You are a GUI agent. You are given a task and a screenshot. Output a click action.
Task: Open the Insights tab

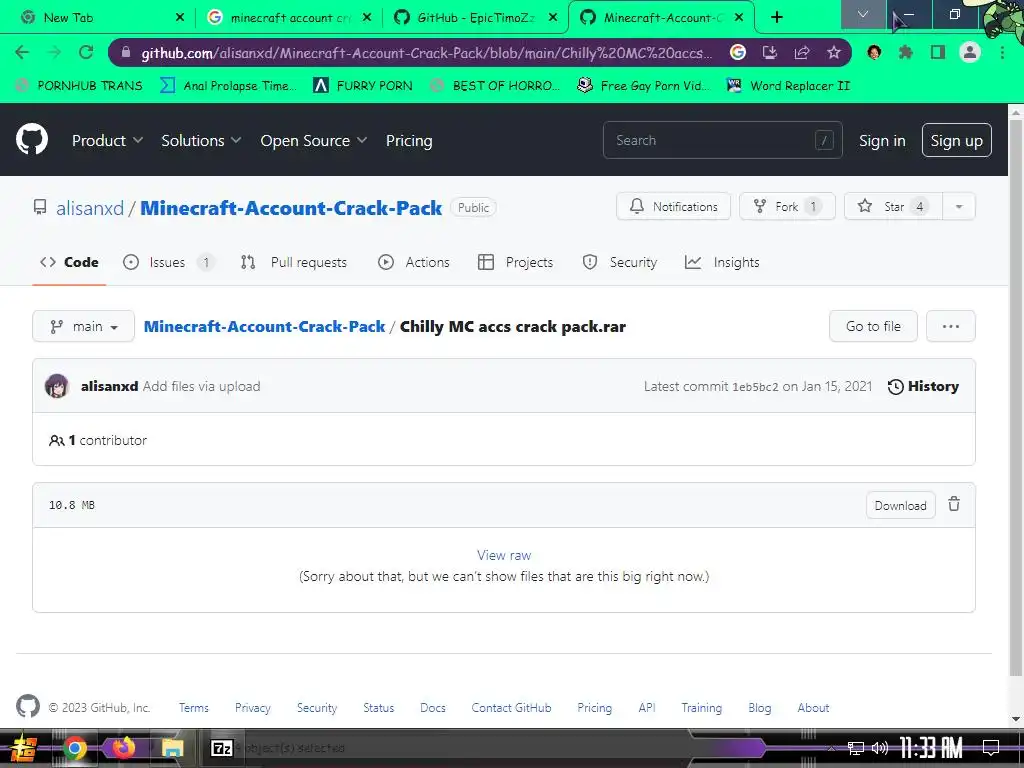(722, 262)
